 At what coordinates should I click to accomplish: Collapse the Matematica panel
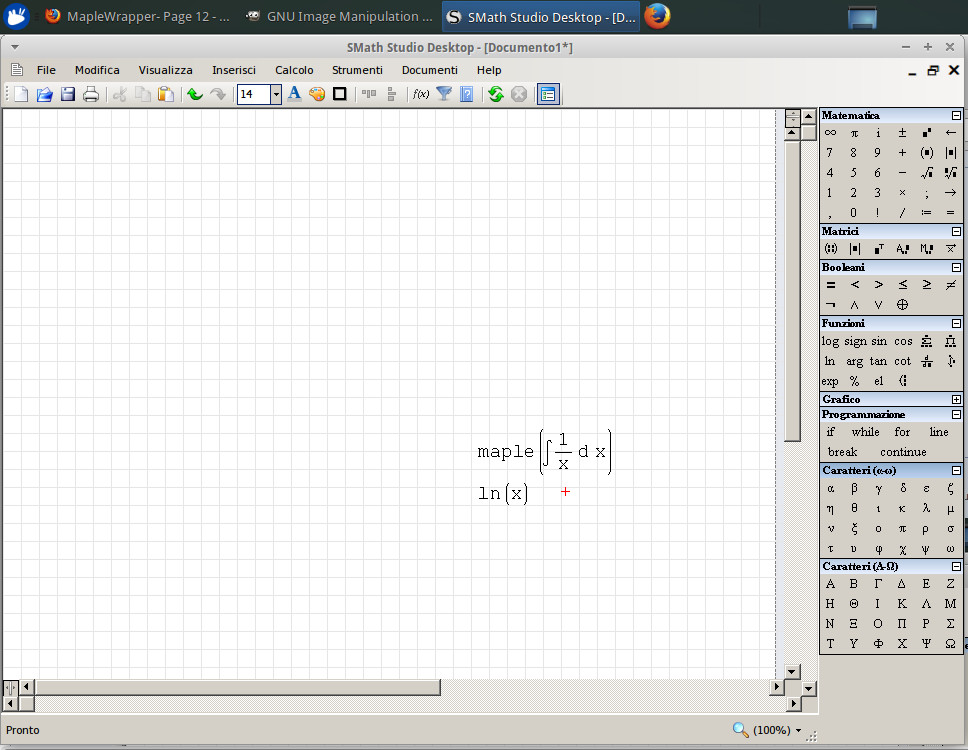click(956, 116)
